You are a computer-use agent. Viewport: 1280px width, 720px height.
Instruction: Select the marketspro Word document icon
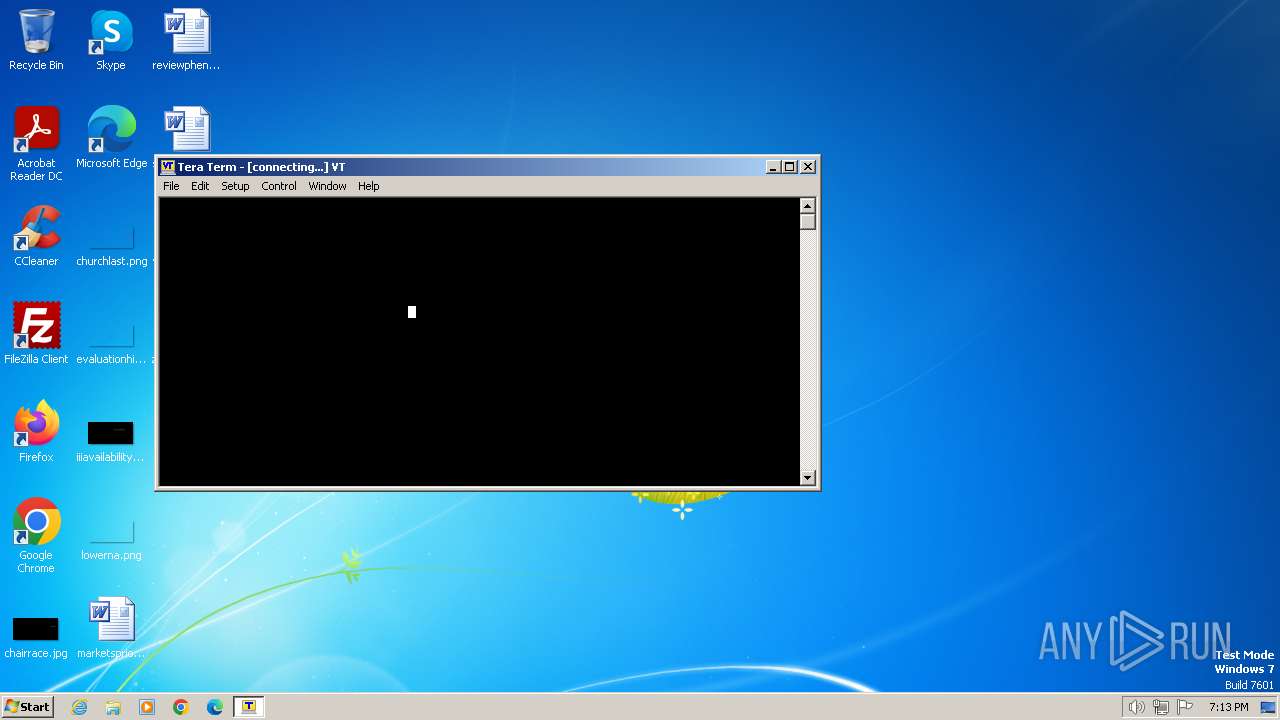point(111,628)
